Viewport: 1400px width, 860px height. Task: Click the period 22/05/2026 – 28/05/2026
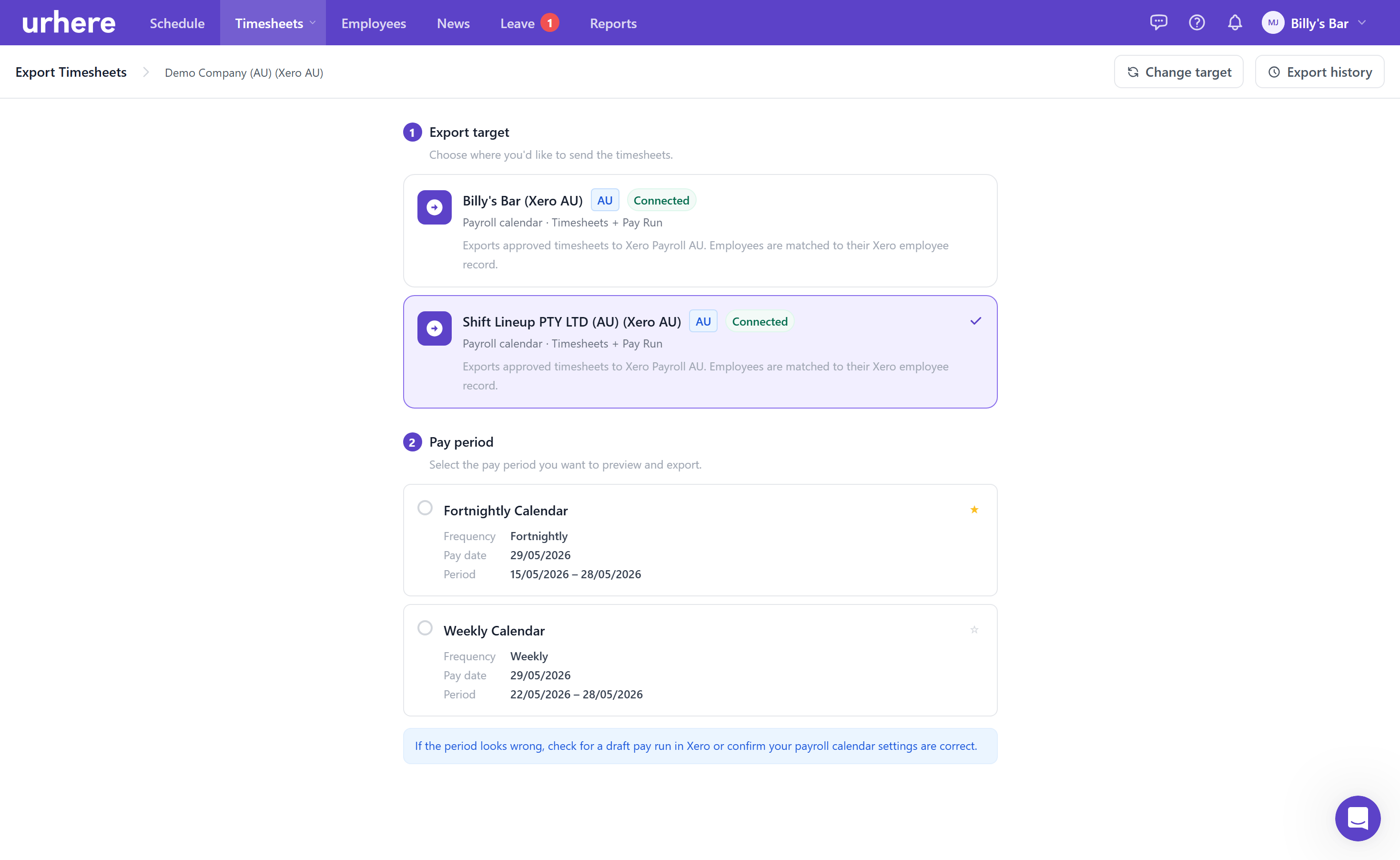point(577,695)
